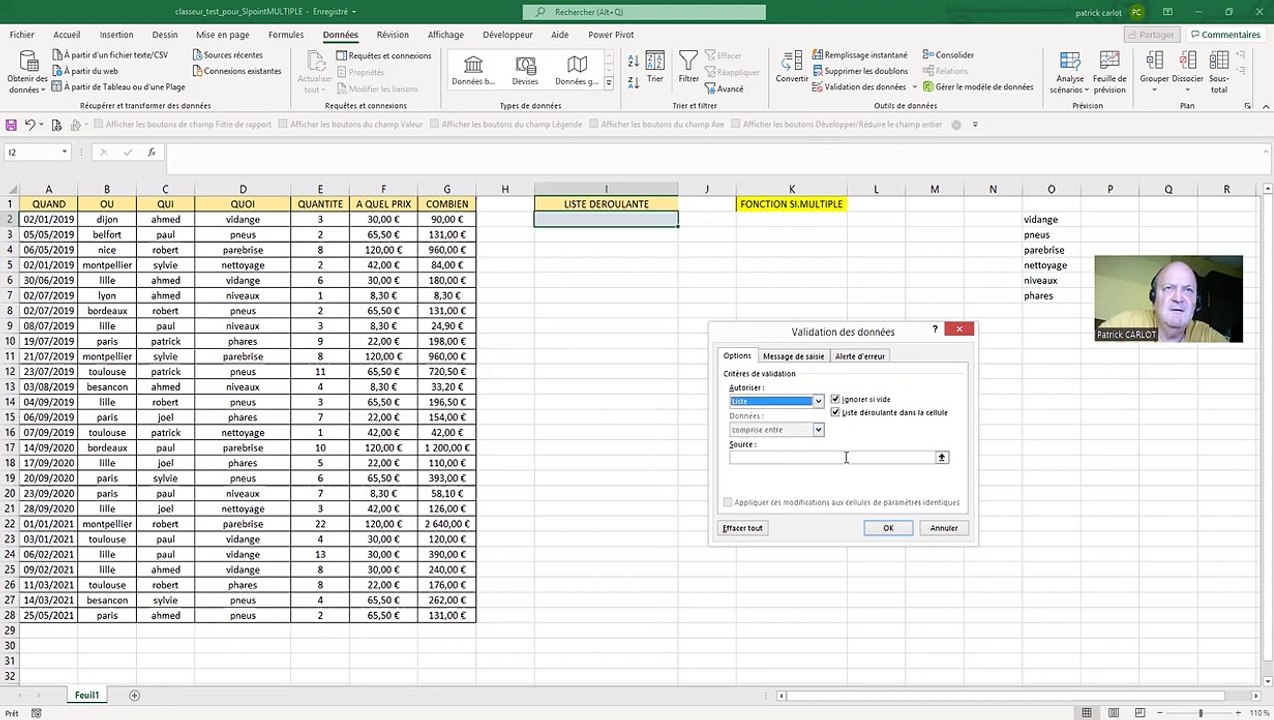This screenshot has width=1274, height=720.
Task: Open the Name Box dropdown arrow
Action: tap(64, 152)
